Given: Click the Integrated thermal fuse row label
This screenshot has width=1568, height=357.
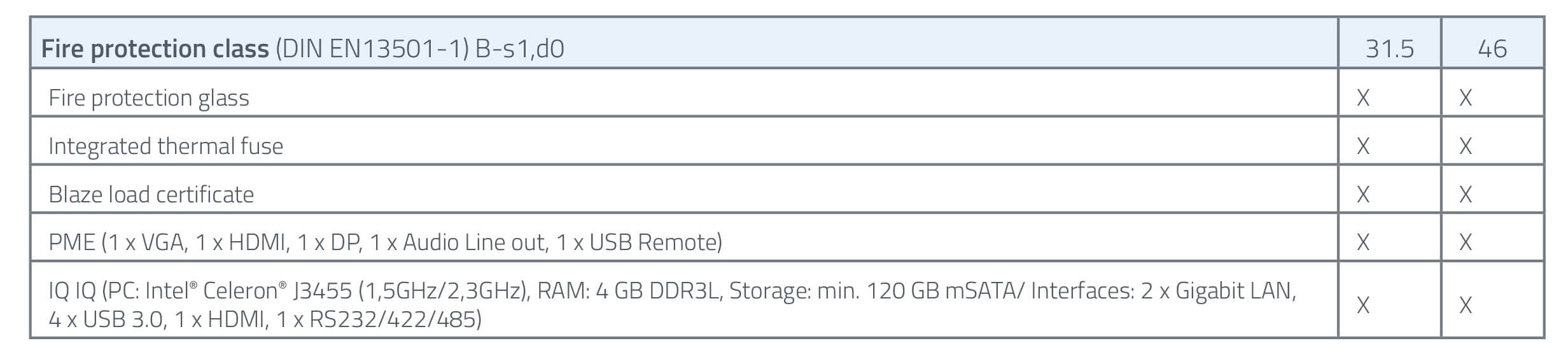Looking at the screenshot, I should click(x=165, y=146).
